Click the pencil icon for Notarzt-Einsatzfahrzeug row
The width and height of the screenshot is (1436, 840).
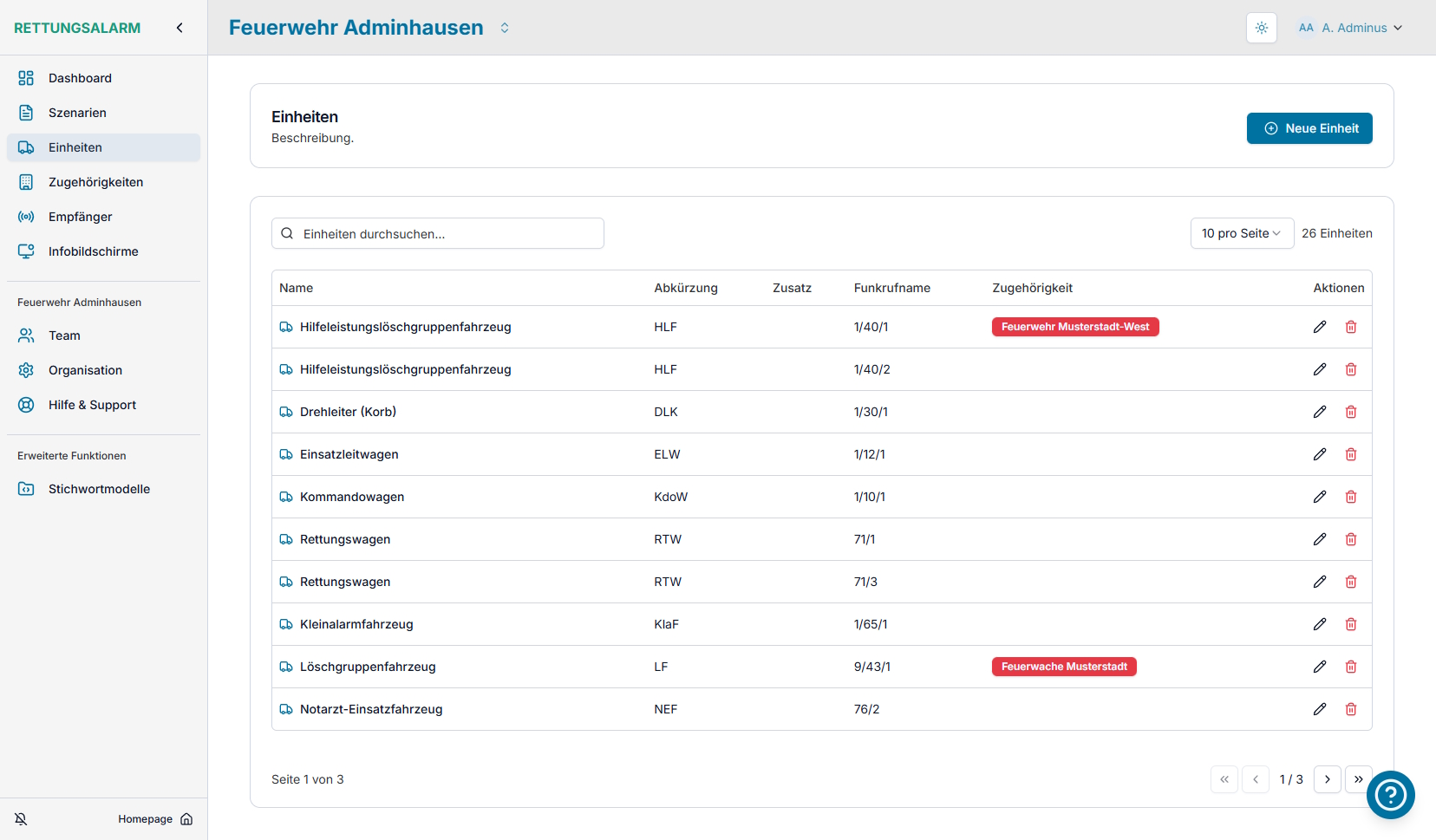(1319, 709)
